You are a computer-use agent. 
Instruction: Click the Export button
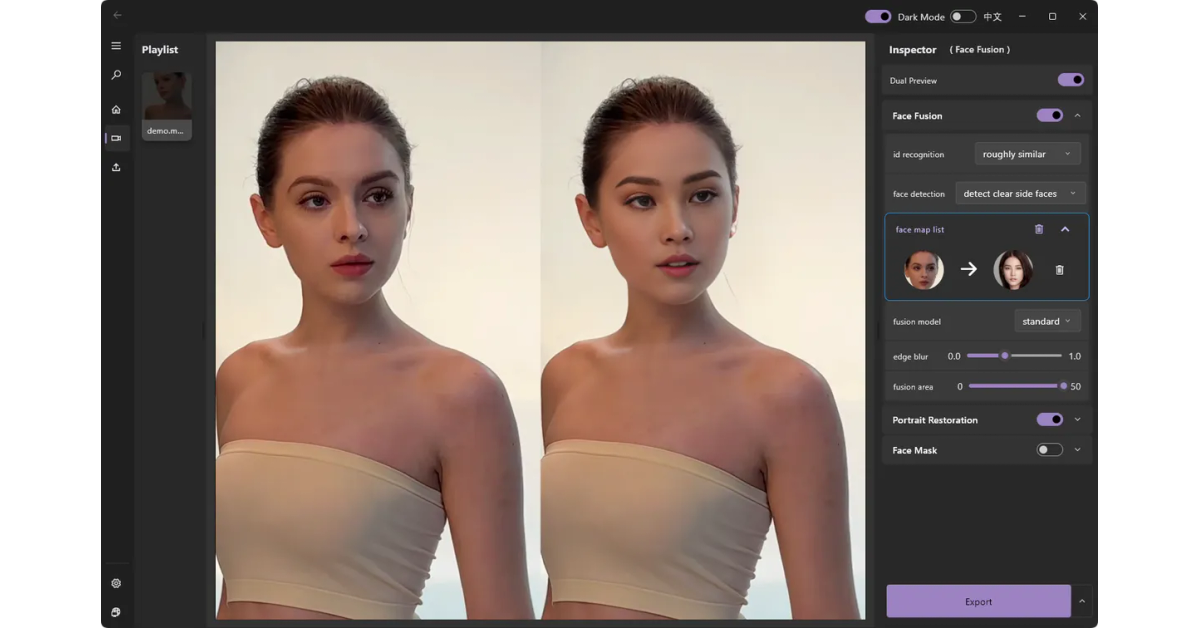click(978, 601)
